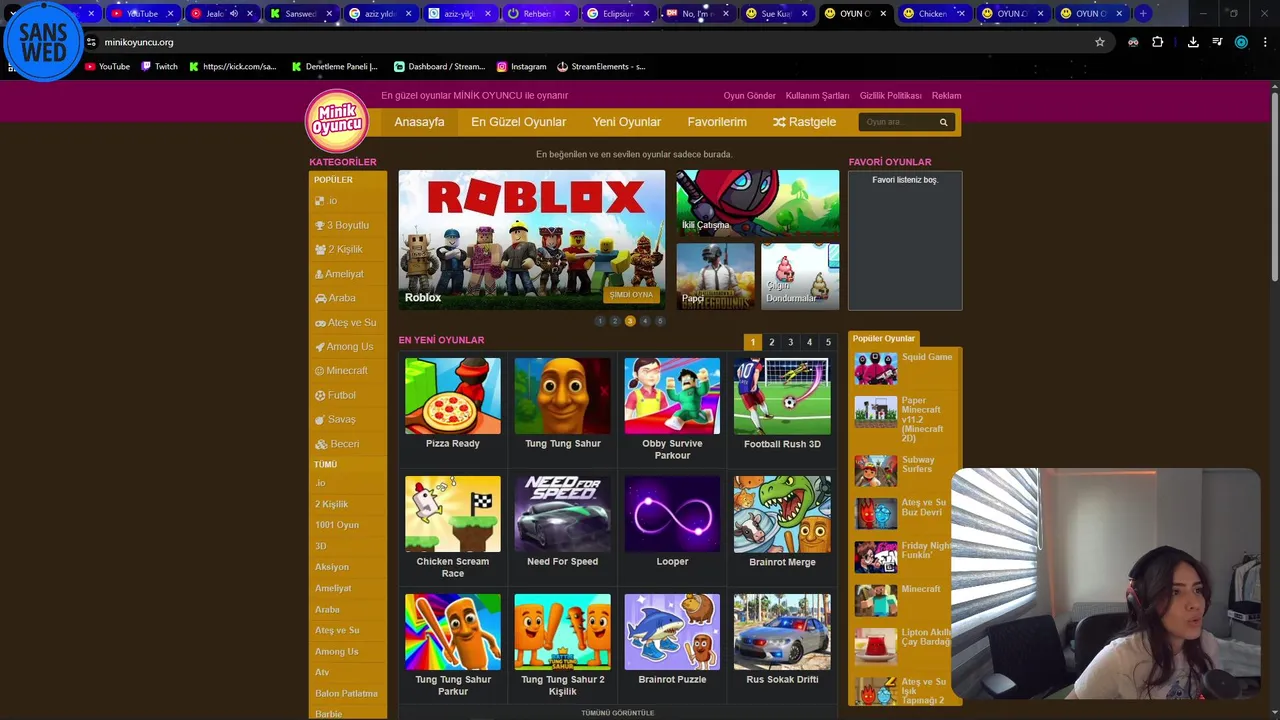Open the Twitch bookmark
The image size is (1280, 720).
point(159,67)
